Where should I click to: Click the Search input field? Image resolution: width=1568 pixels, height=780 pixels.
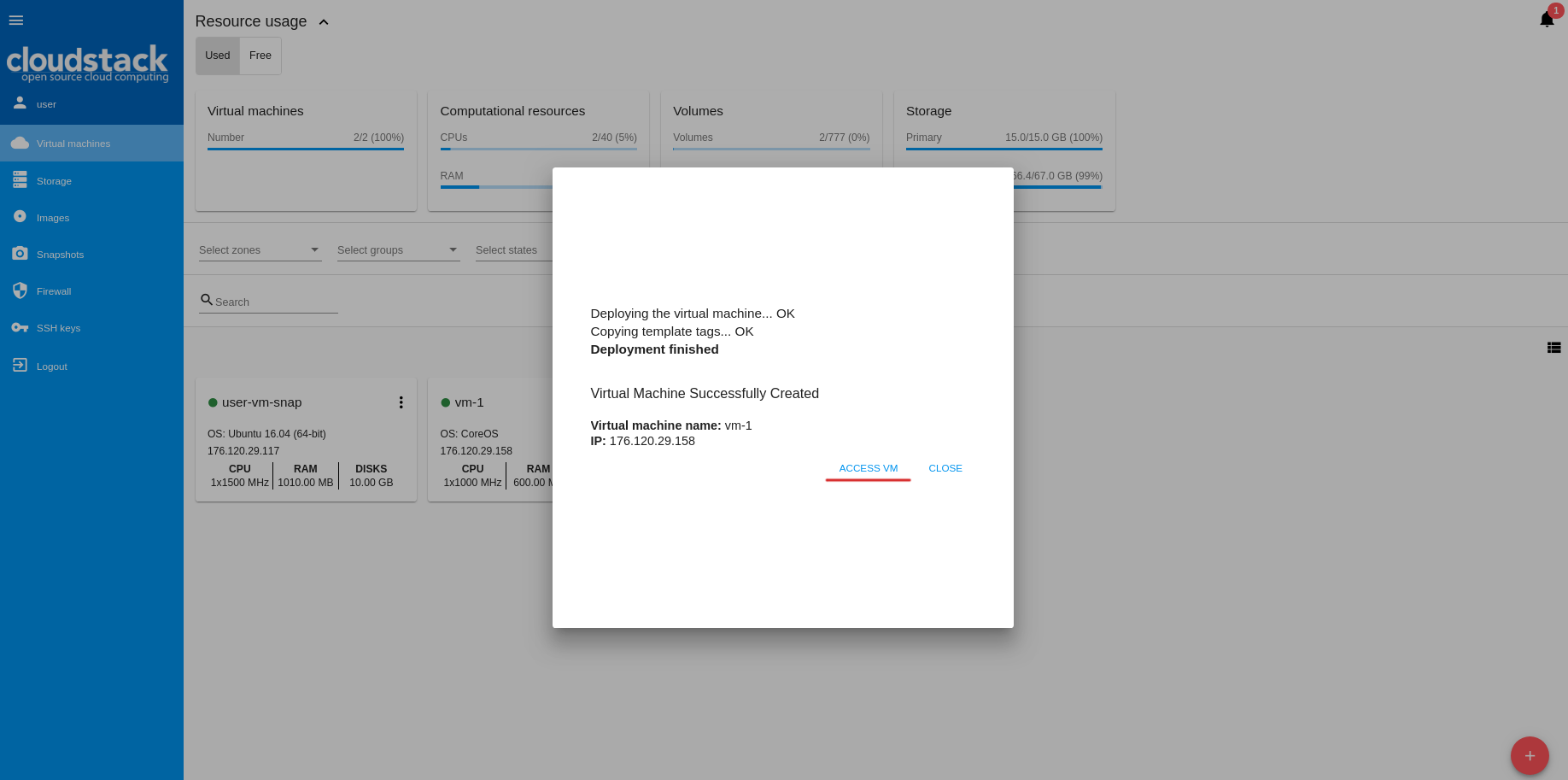click(275, 302)
